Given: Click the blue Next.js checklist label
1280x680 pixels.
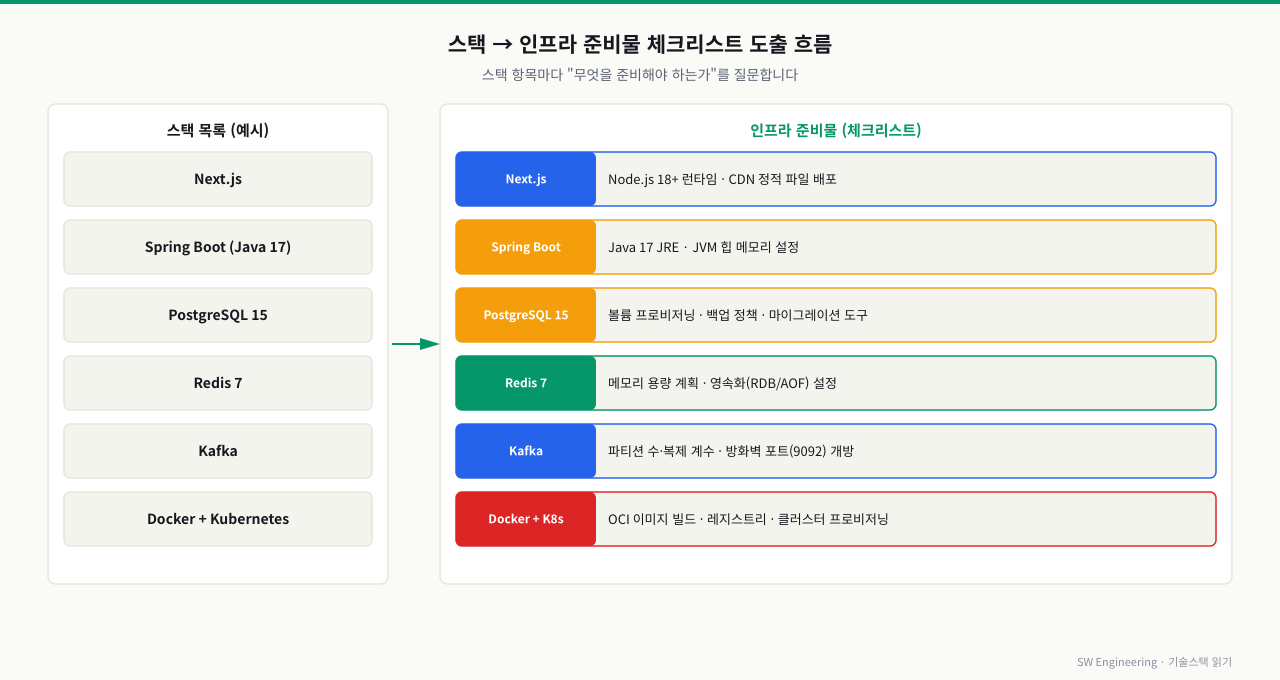Looking at the screenshot, I should [526, 179].
